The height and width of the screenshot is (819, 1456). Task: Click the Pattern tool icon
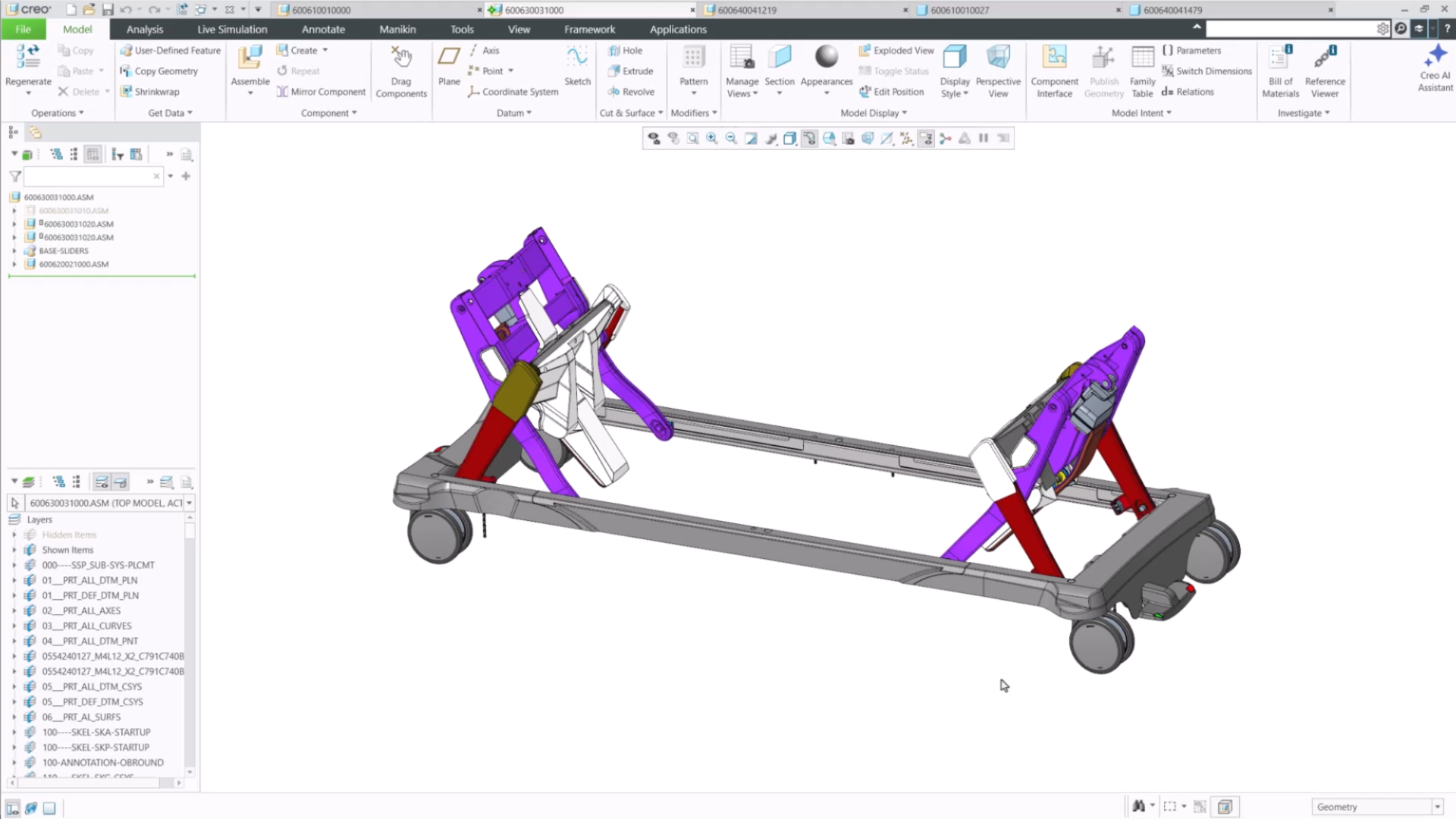pyautogui.click(x=693, y=58)
